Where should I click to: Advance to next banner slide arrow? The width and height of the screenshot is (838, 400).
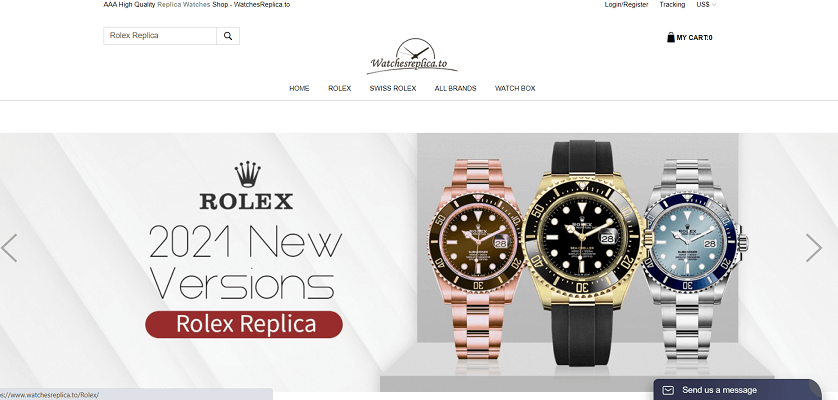[x=813, y=248]
